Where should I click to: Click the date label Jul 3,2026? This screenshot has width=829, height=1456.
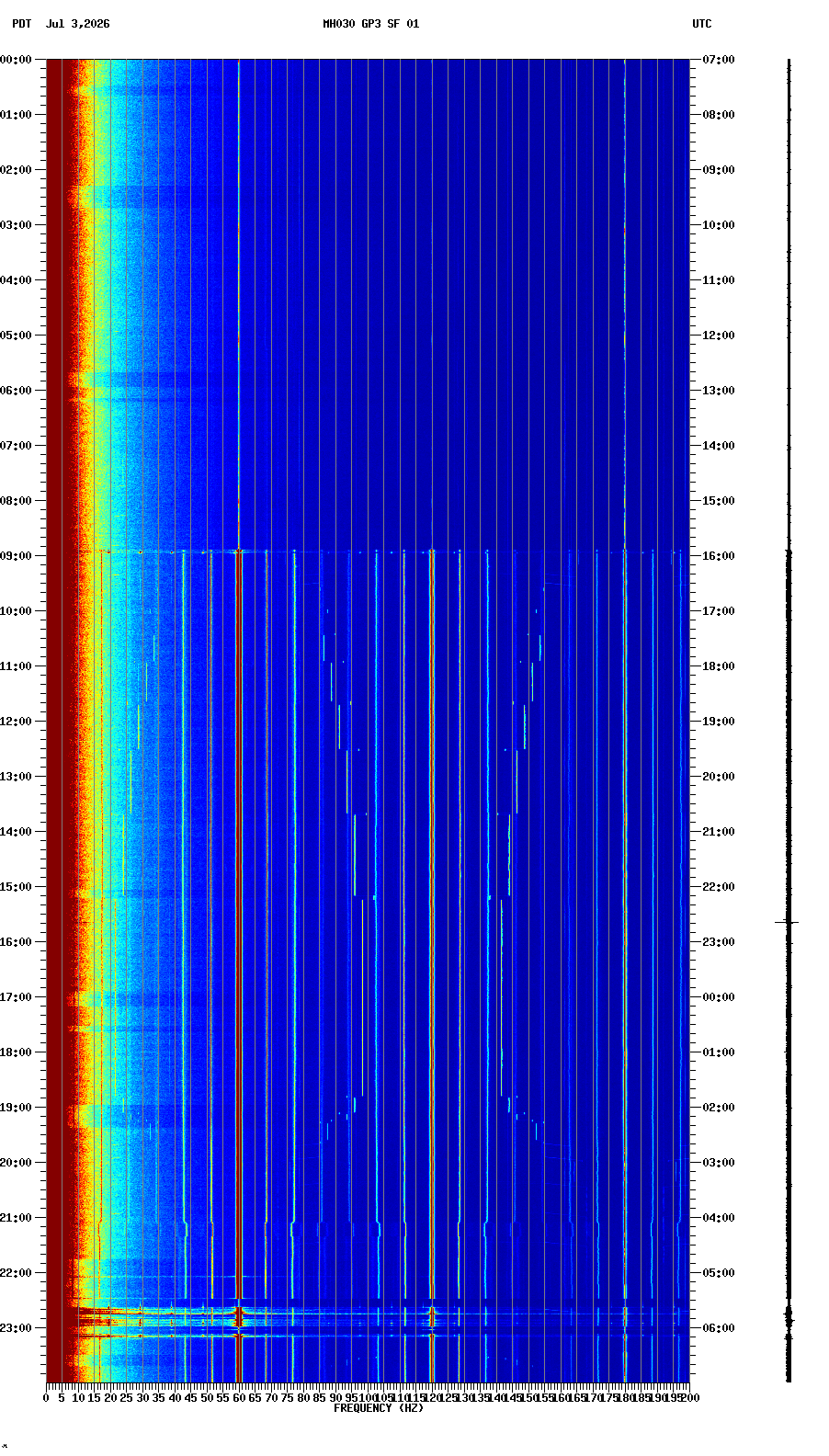[77, 24]
